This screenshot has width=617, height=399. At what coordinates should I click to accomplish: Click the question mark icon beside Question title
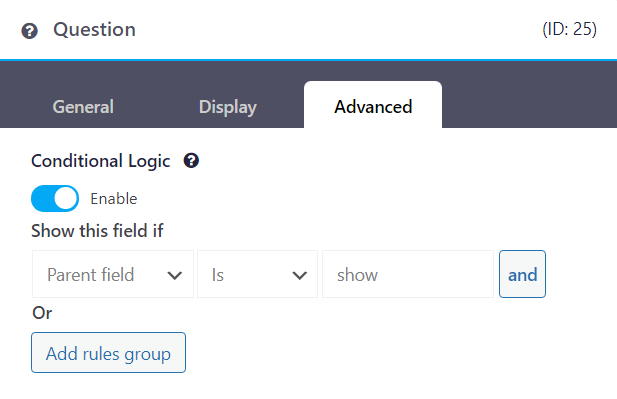coord(30,31)
